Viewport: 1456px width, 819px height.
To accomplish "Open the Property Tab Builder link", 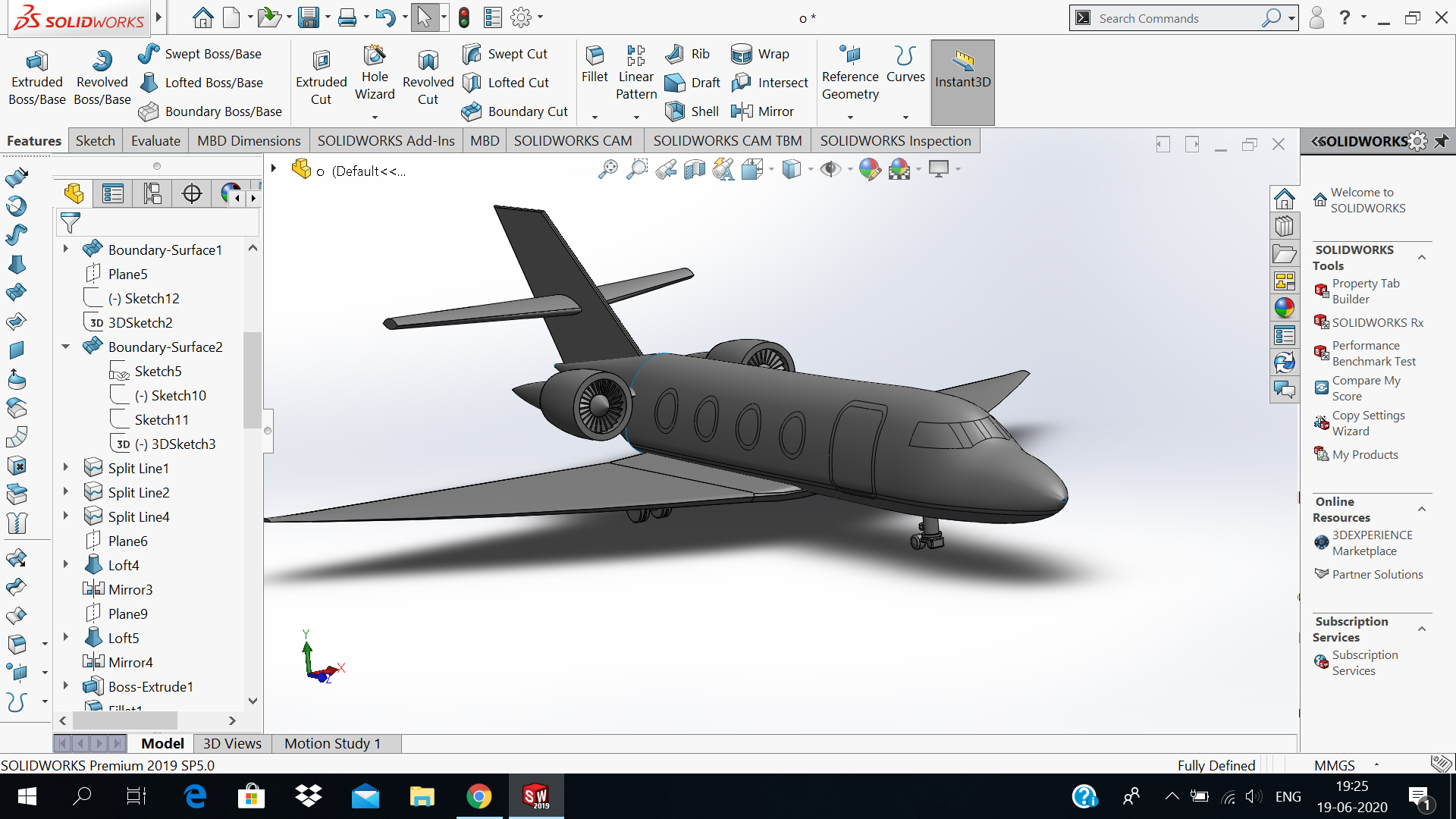I will pos(1366,291).
